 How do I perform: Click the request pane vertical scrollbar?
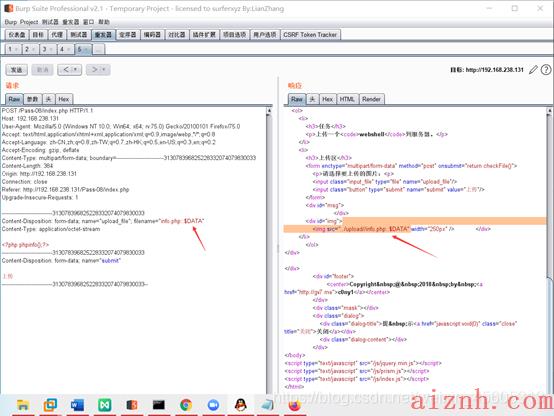click(269, 249)
